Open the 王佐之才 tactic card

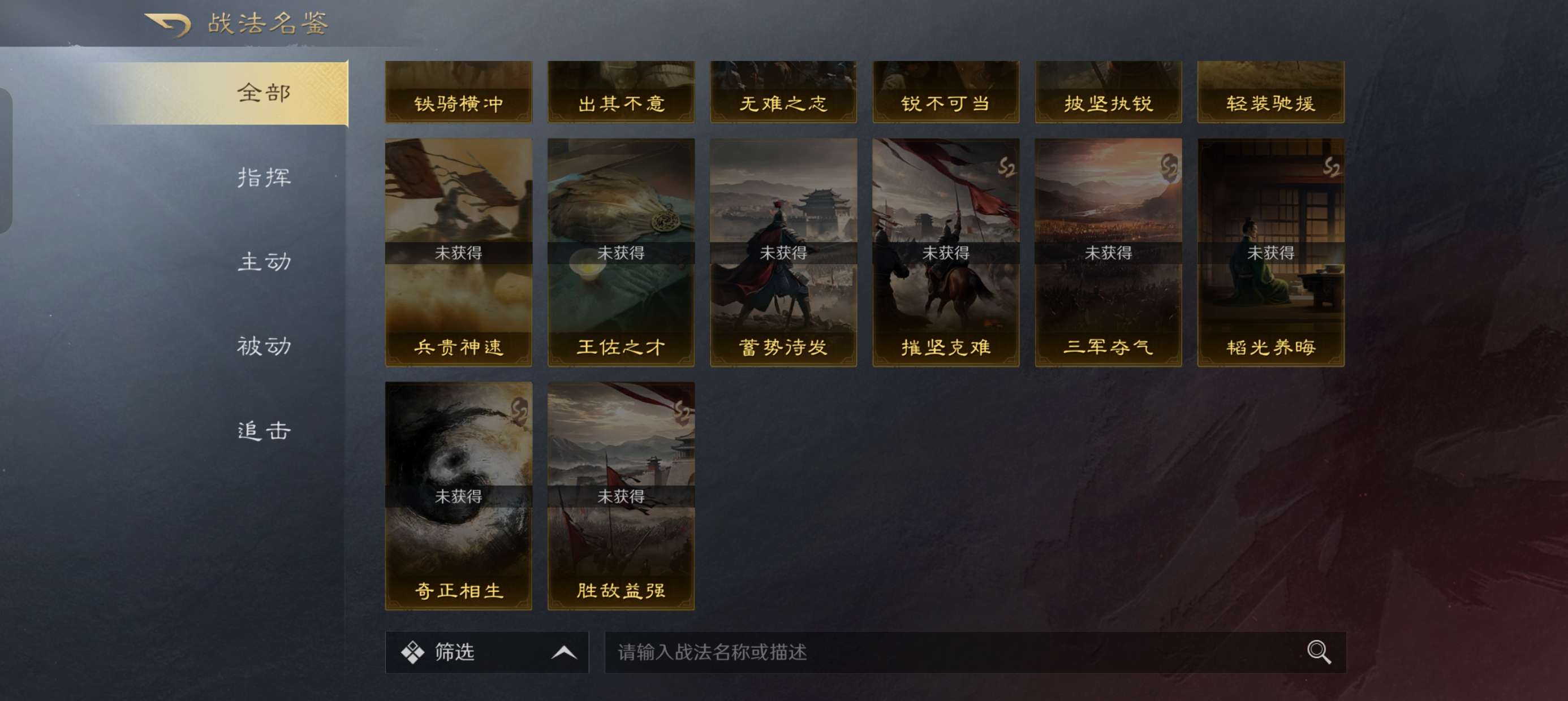[x=621, y=253]
